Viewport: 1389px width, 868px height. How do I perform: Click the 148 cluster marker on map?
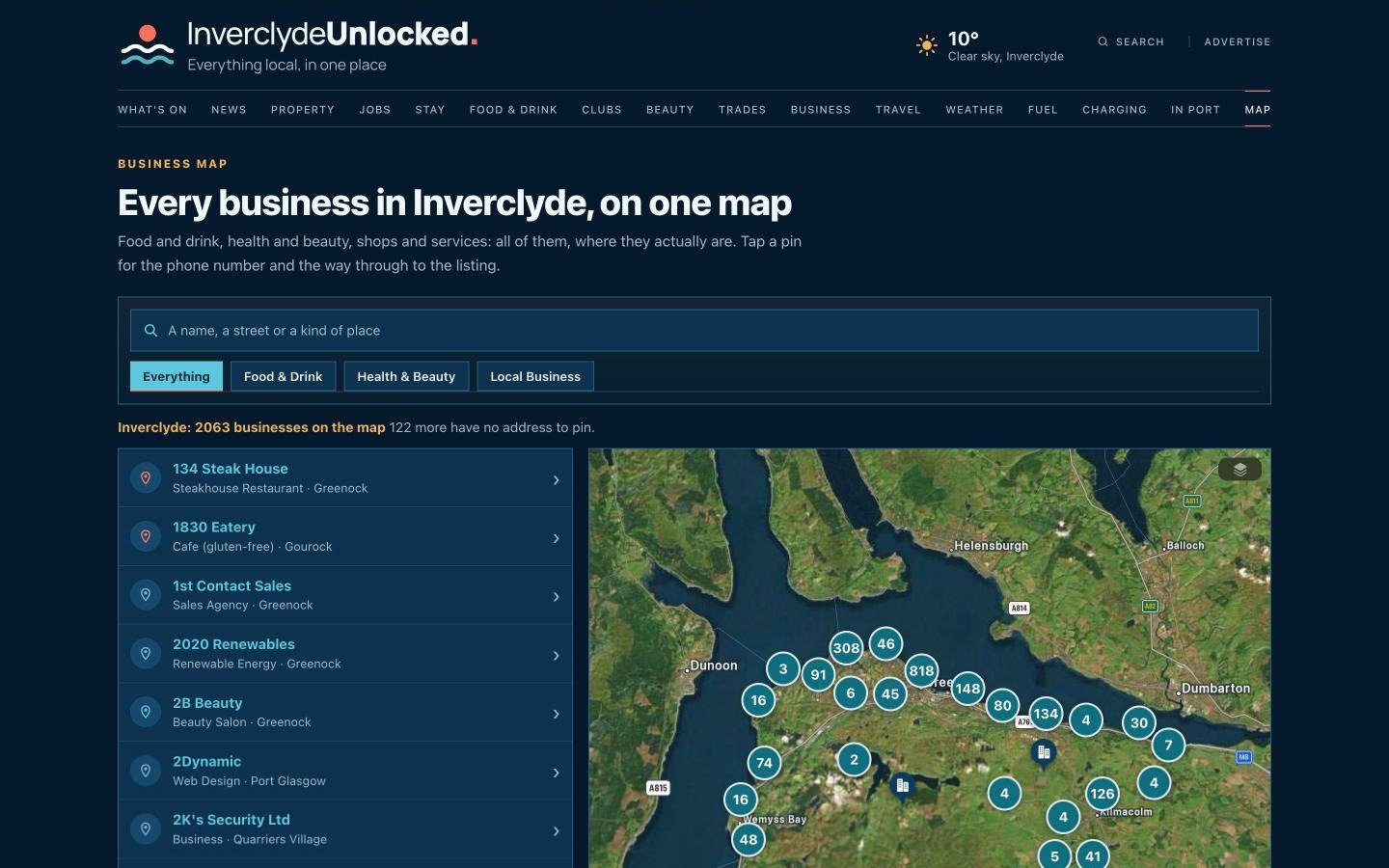click(x=967, y=689)
